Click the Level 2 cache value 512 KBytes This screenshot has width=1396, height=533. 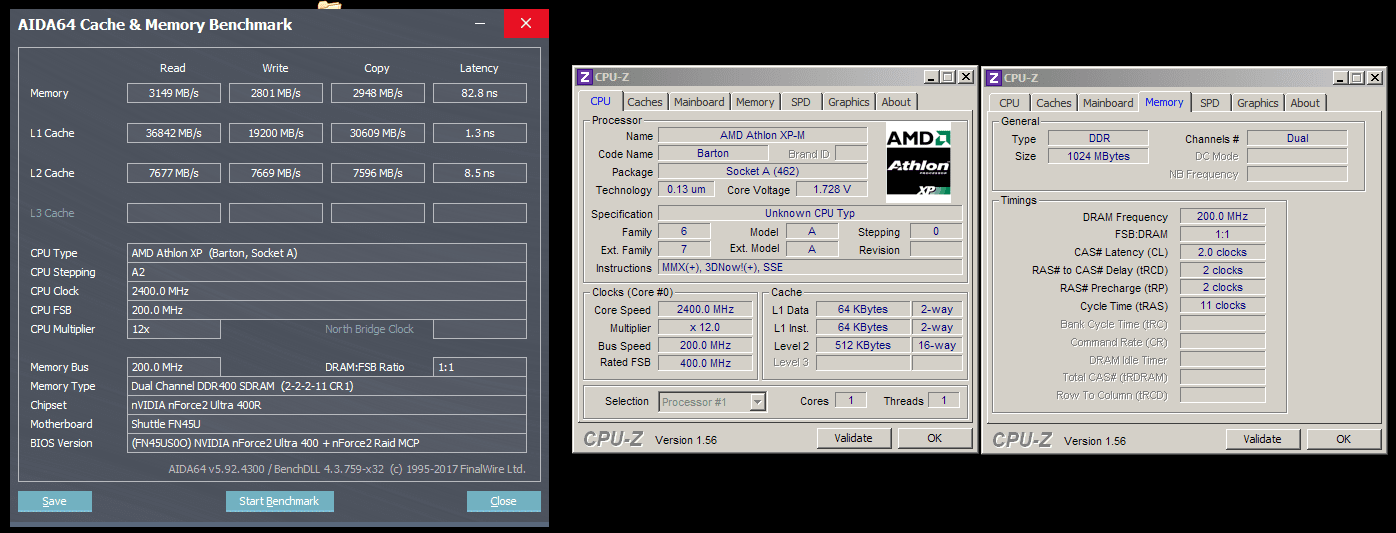[862, 345]
